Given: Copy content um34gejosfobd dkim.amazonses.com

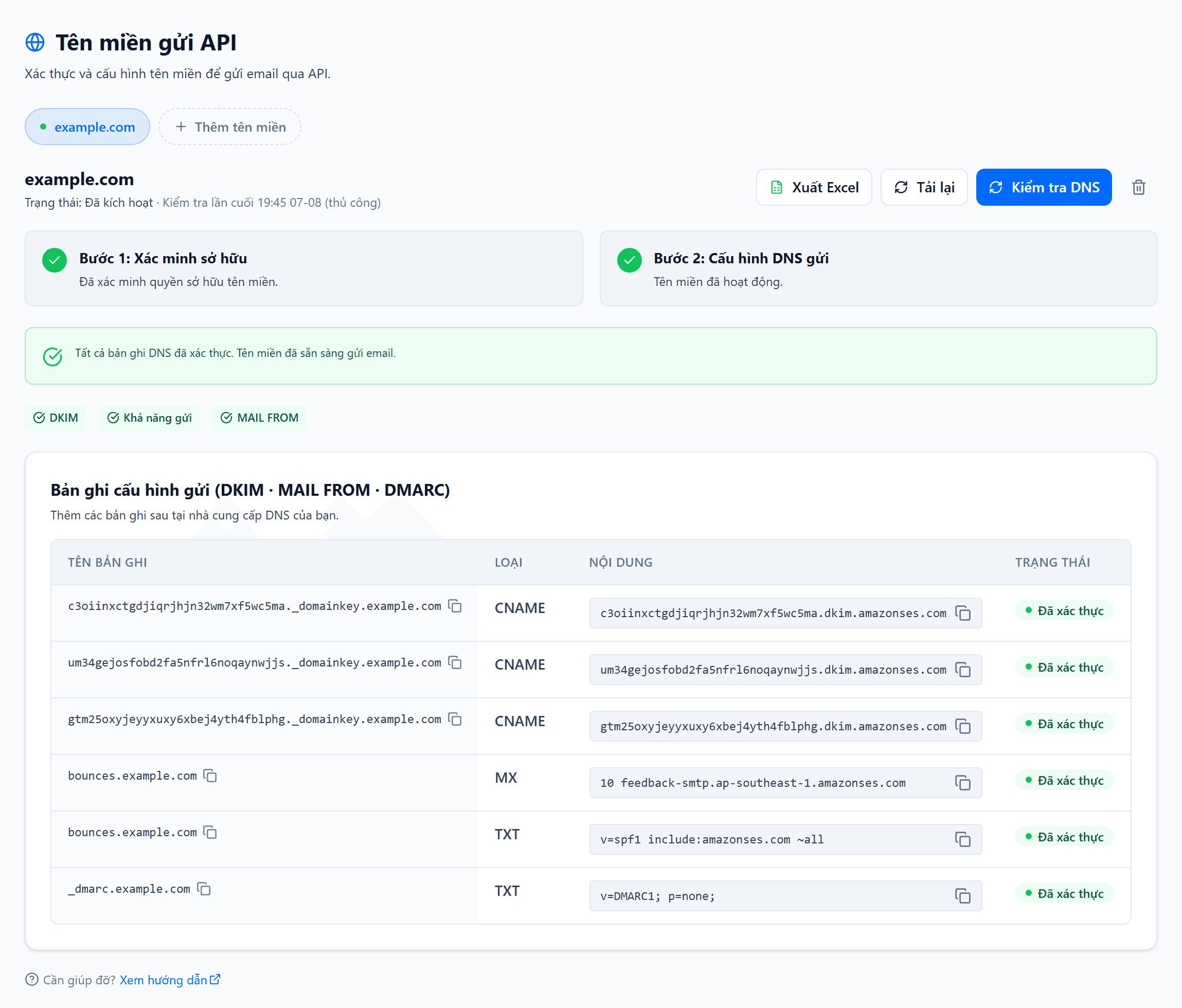Looking at the screenshot, I should pyautogui.click(x=963, y=670).
